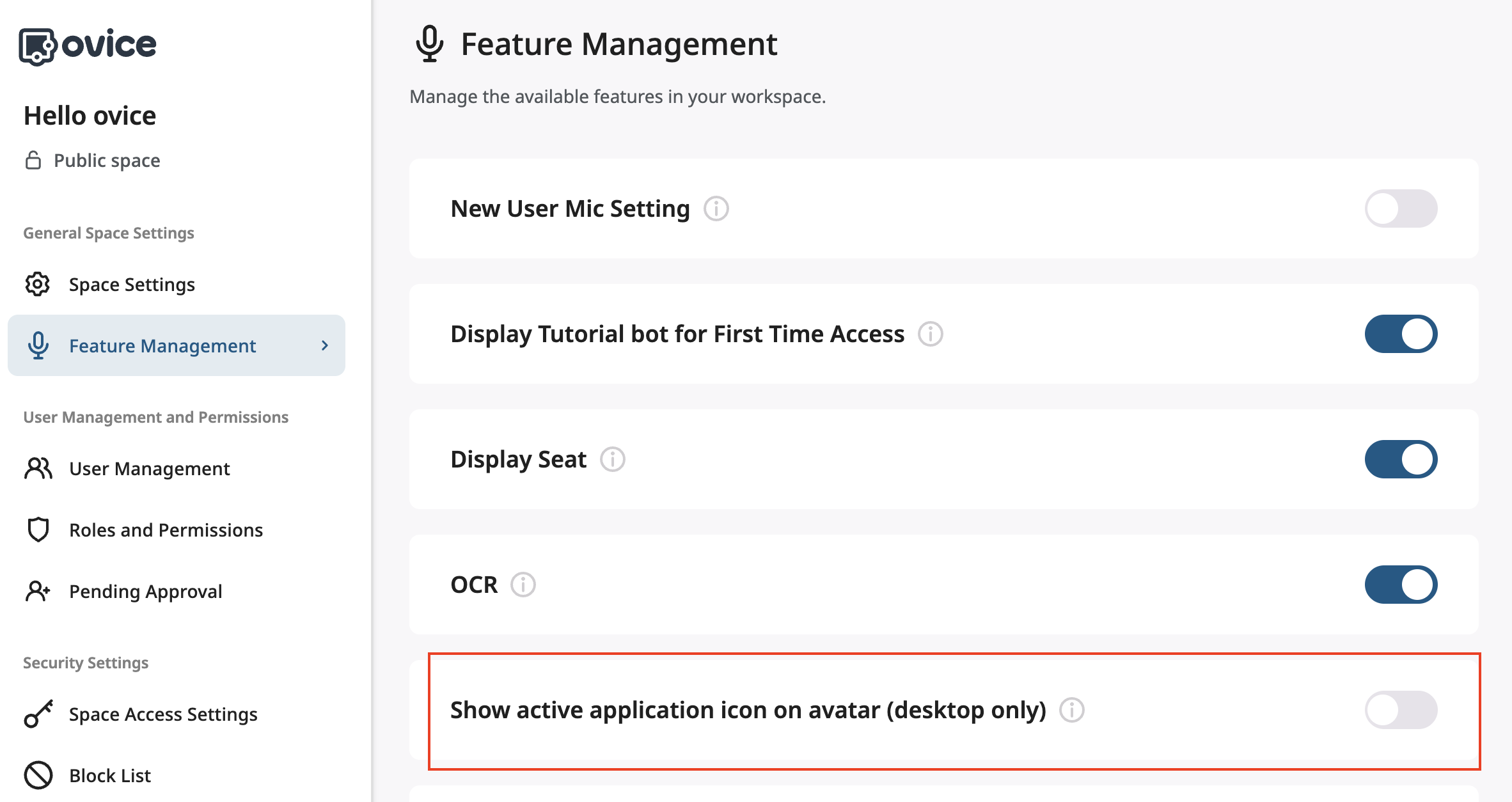
Task: Click the ovice logo
Action: pos(88,43)
